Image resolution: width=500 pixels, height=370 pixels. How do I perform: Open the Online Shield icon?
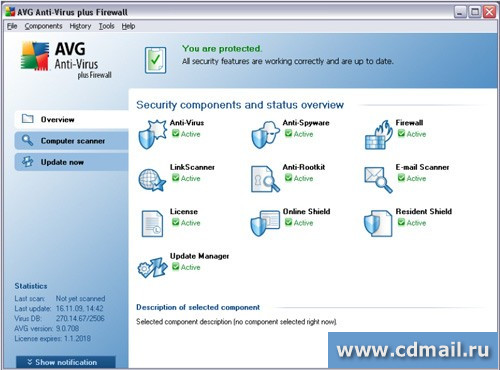point(265,223)
